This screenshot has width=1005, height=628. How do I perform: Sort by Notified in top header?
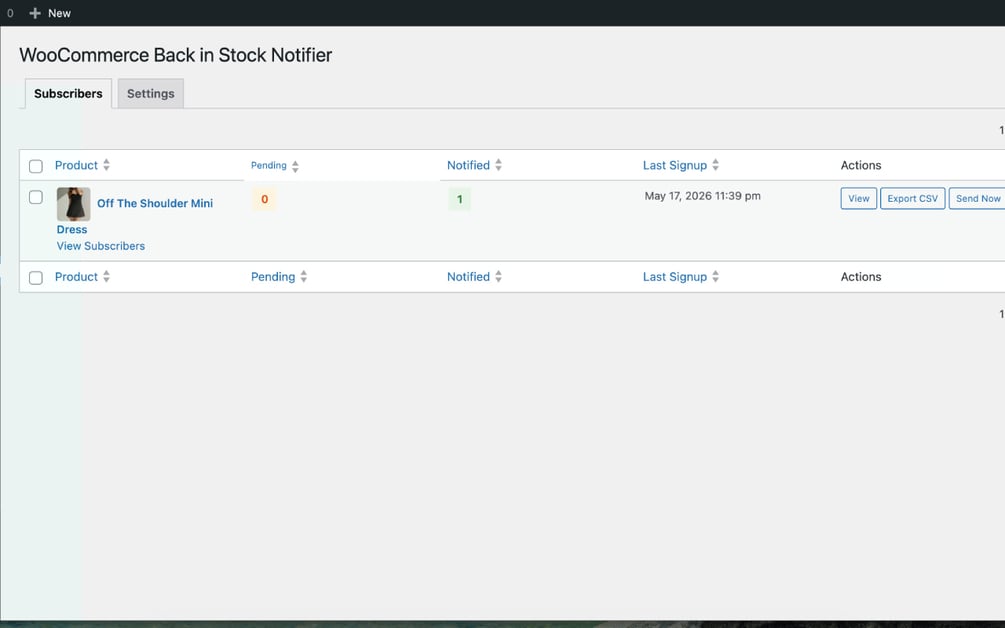tap(468, 165)
